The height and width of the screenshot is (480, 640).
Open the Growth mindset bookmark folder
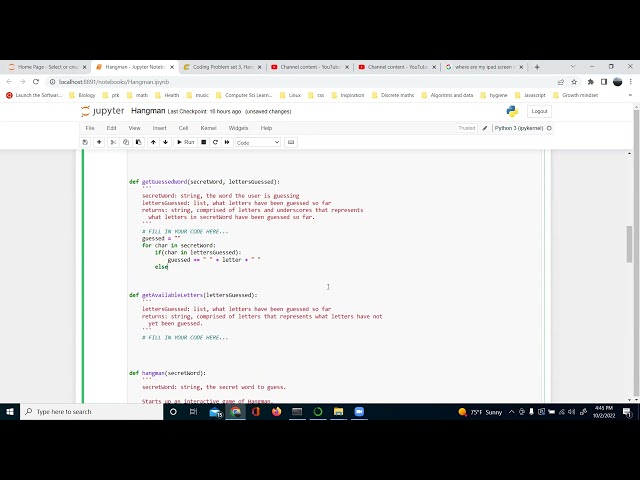coord(576,95)
